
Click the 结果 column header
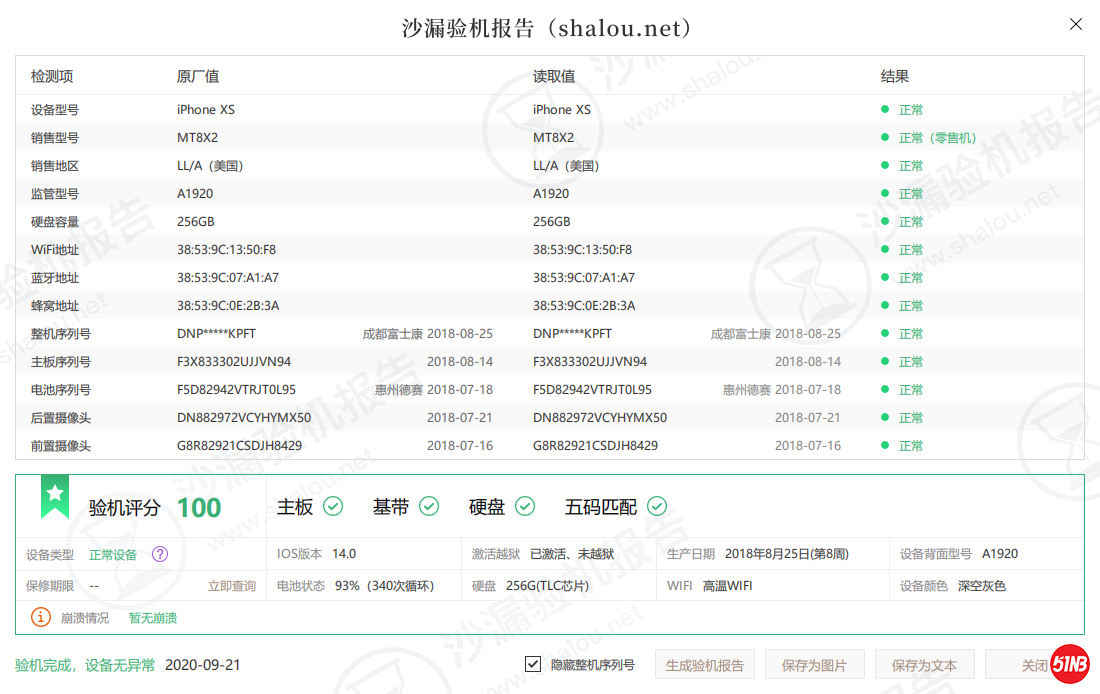click(894, 76)
